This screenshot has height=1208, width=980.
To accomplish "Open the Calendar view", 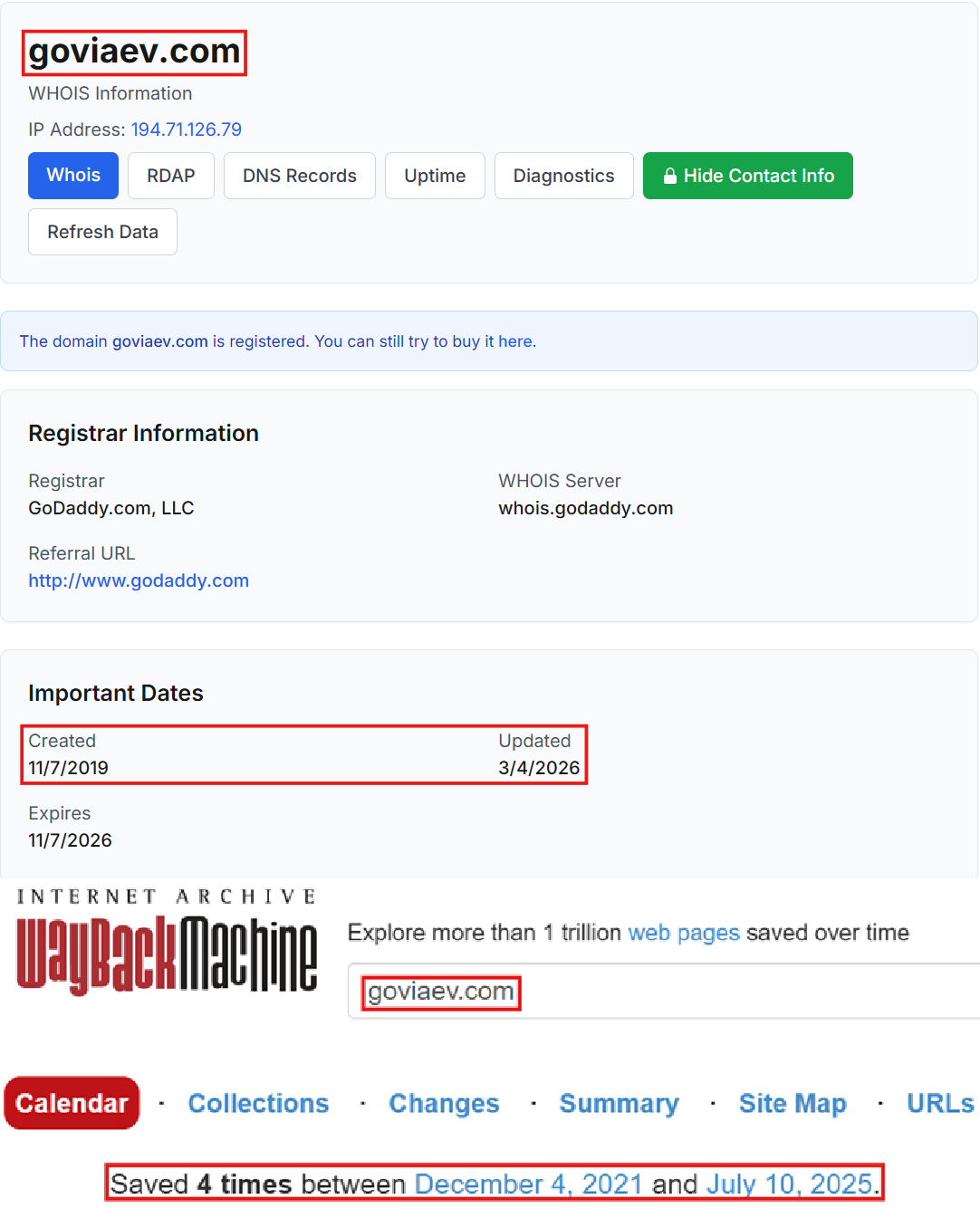I will tap(72, 1103).
